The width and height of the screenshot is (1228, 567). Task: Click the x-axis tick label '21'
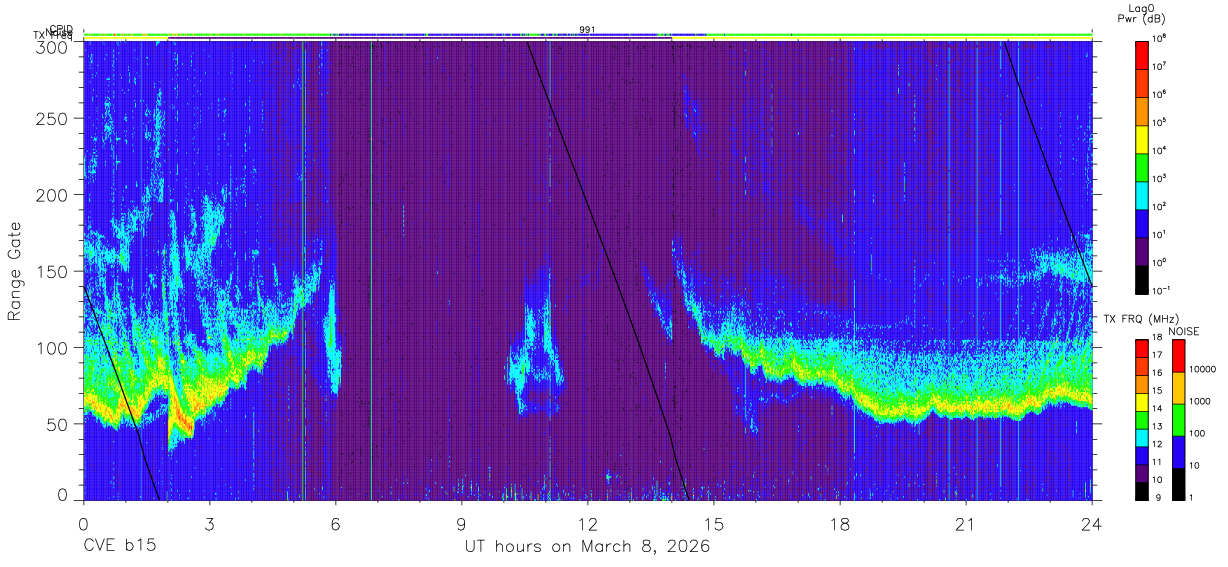pos(966,524)
